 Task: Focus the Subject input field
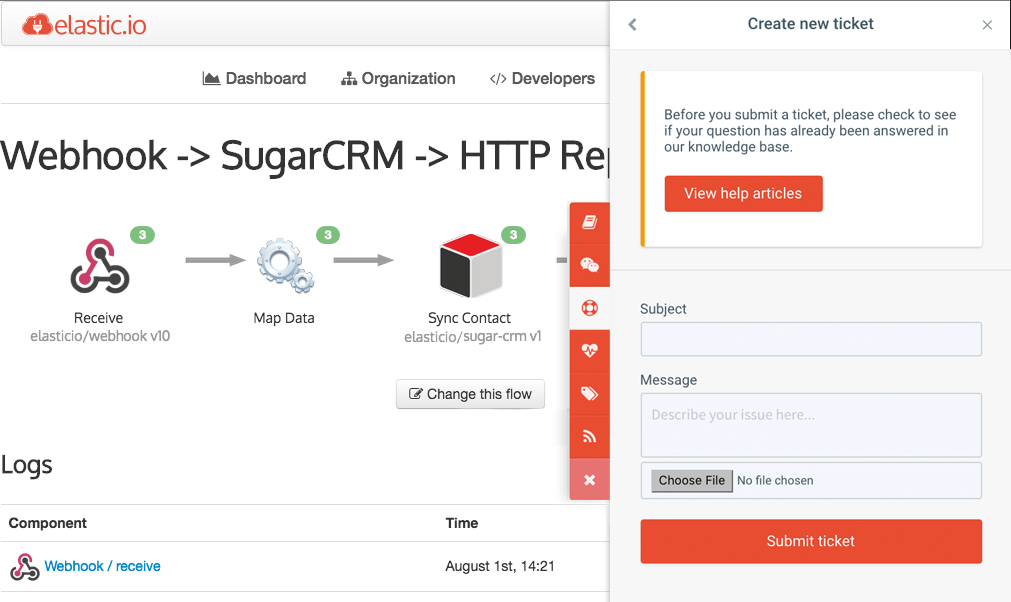coord(811,339)
